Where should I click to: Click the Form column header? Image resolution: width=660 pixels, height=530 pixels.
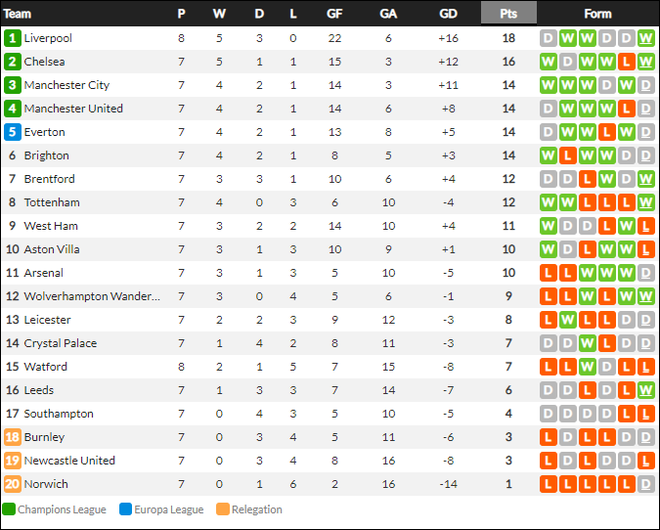[598, 14]
